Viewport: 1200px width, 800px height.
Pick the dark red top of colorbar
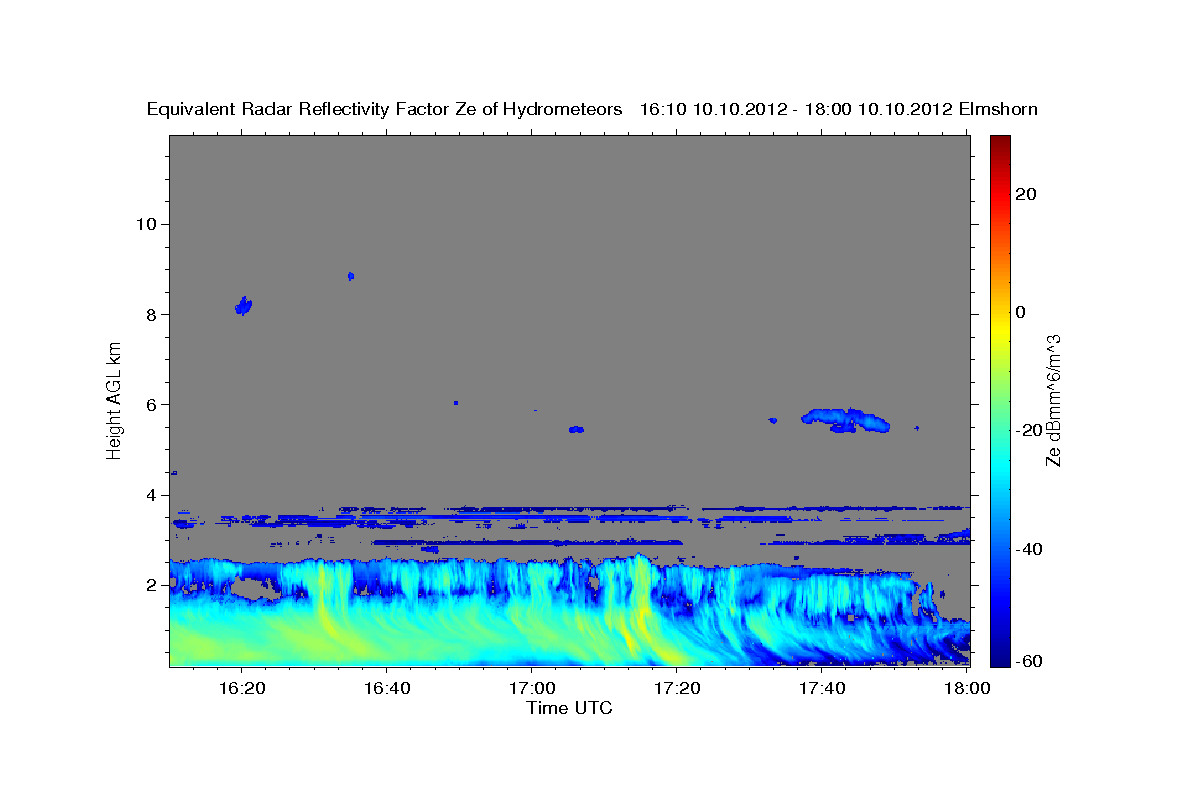pyautogui.click(x=1000, y=141)
